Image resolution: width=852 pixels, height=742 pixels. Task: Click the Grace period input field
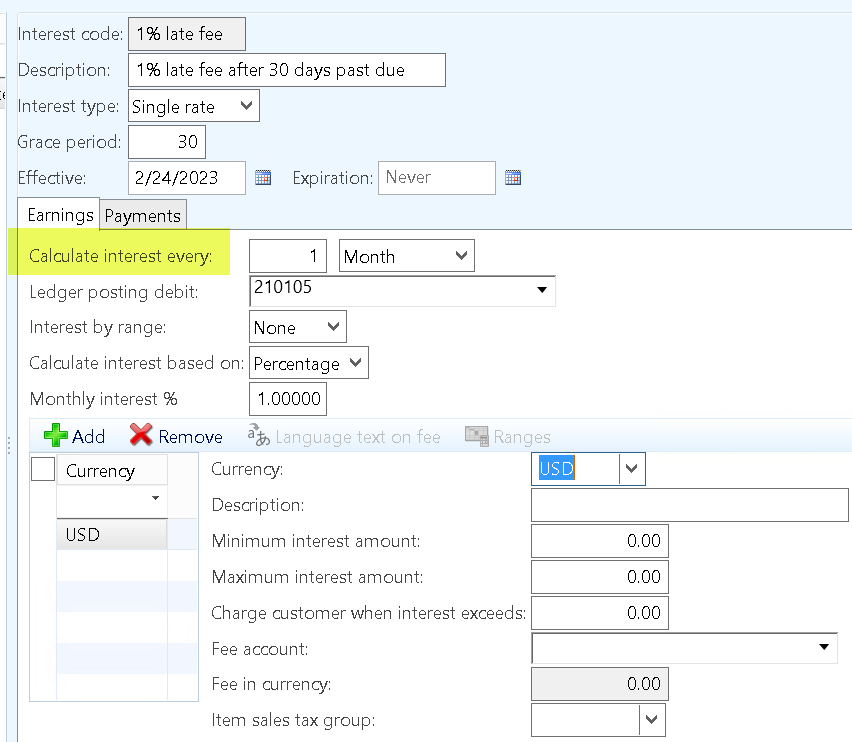click(167, 142)
